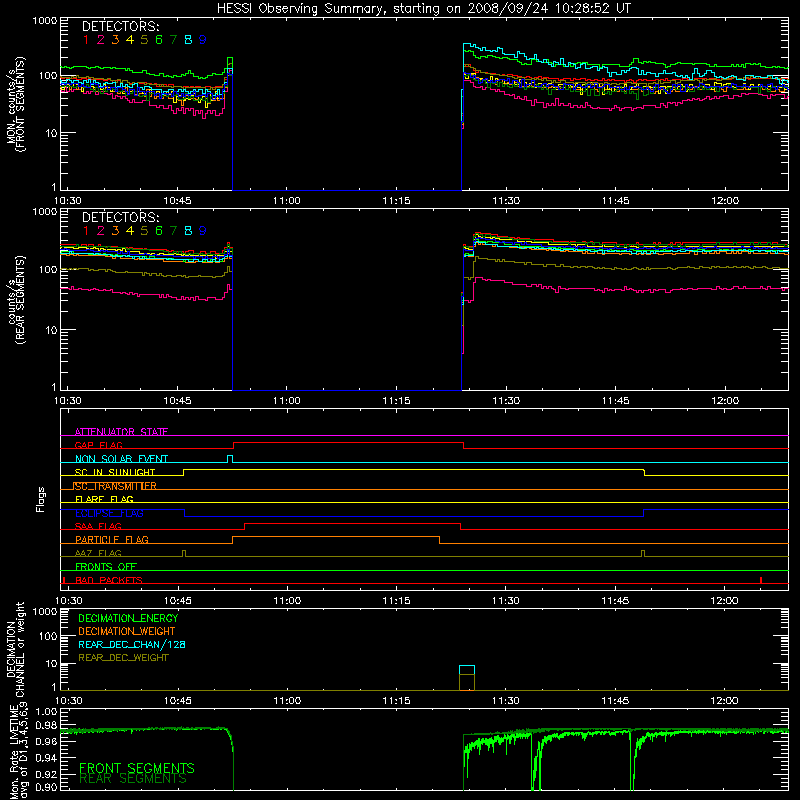Select detector 8 in front segments legend
The height and width of the screenshot is (800, 800).
188,40
